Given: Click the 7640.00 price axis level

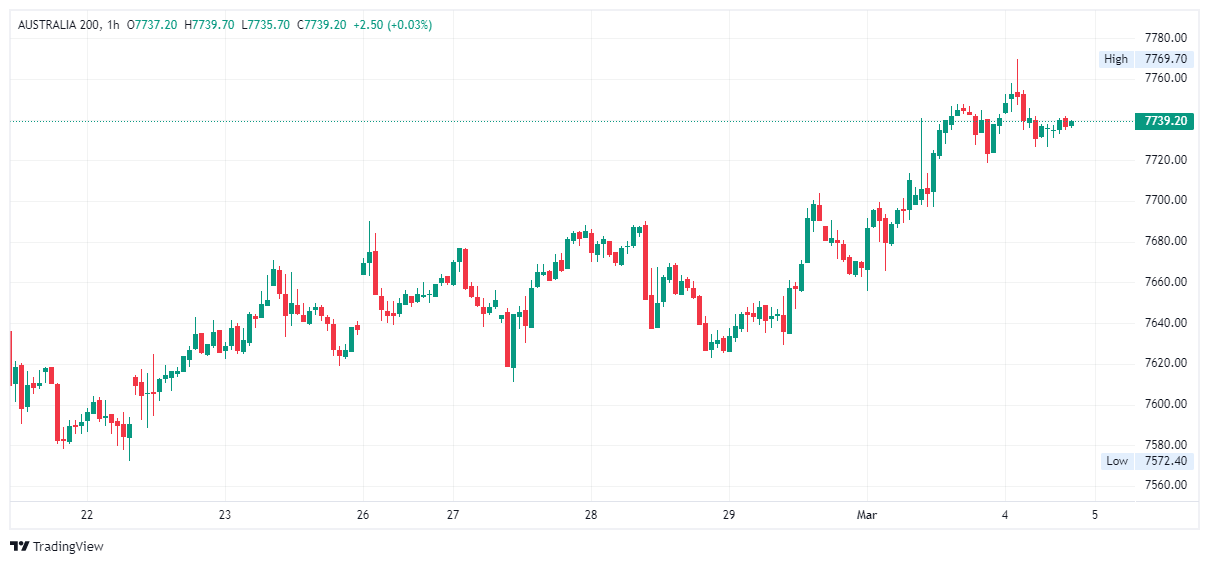Looking at the screenshot, I should [1166, 322].
